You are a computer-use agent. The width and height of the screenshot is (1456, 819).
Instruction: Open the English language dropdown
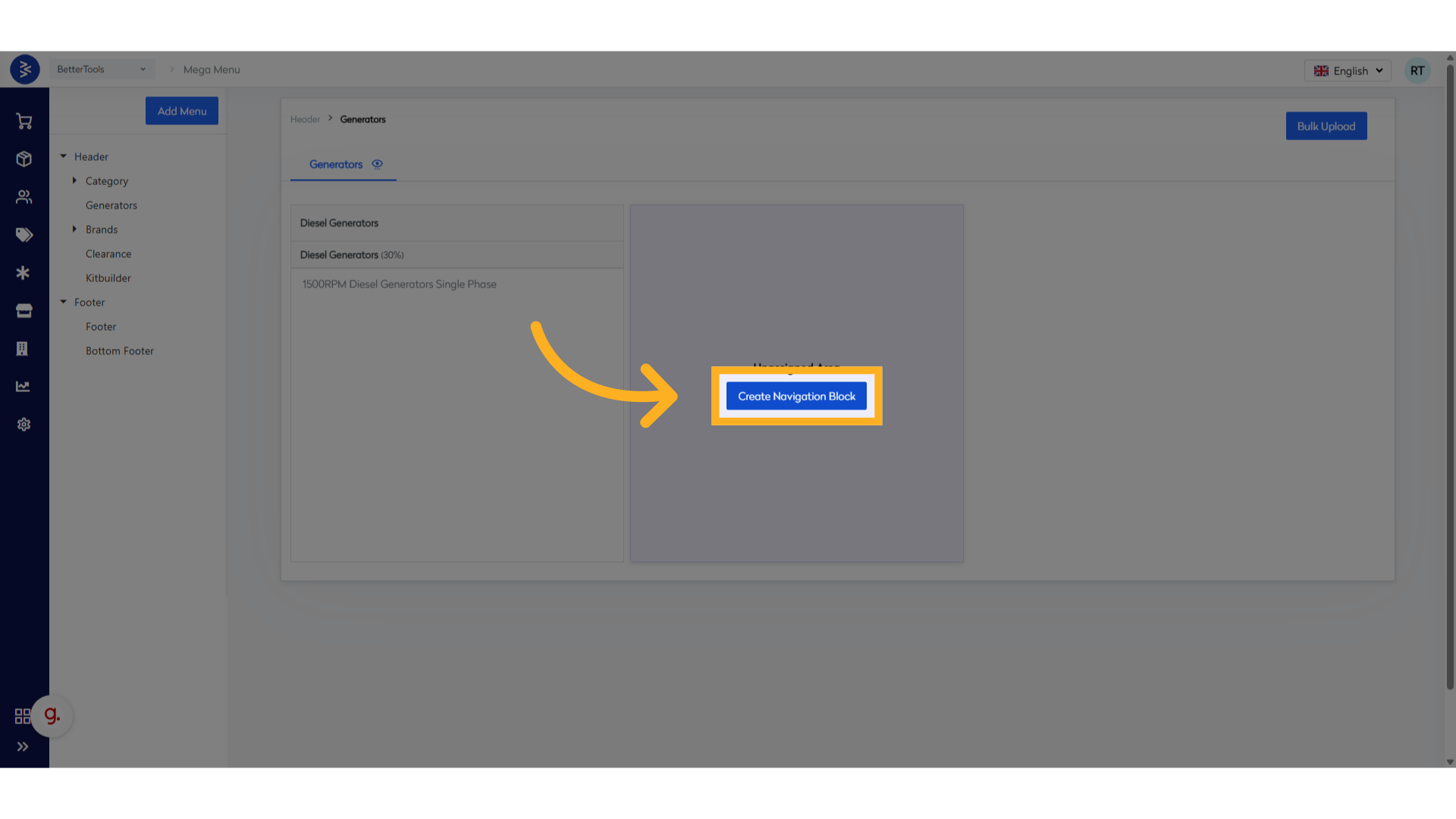[x=1348, y=71]
